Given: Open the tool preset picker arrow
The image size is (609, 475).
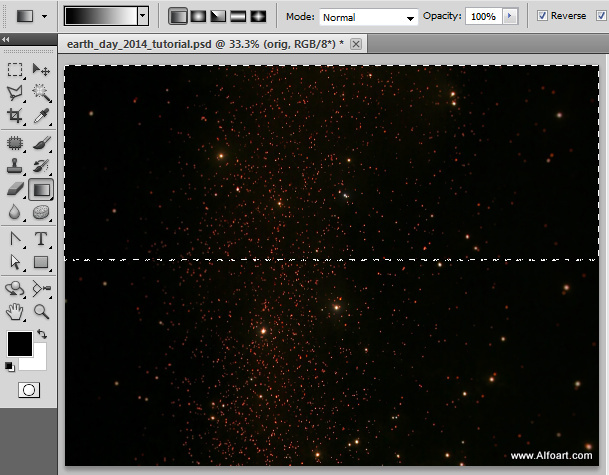Looking at the screenshot, I should (x=45, y=17).
